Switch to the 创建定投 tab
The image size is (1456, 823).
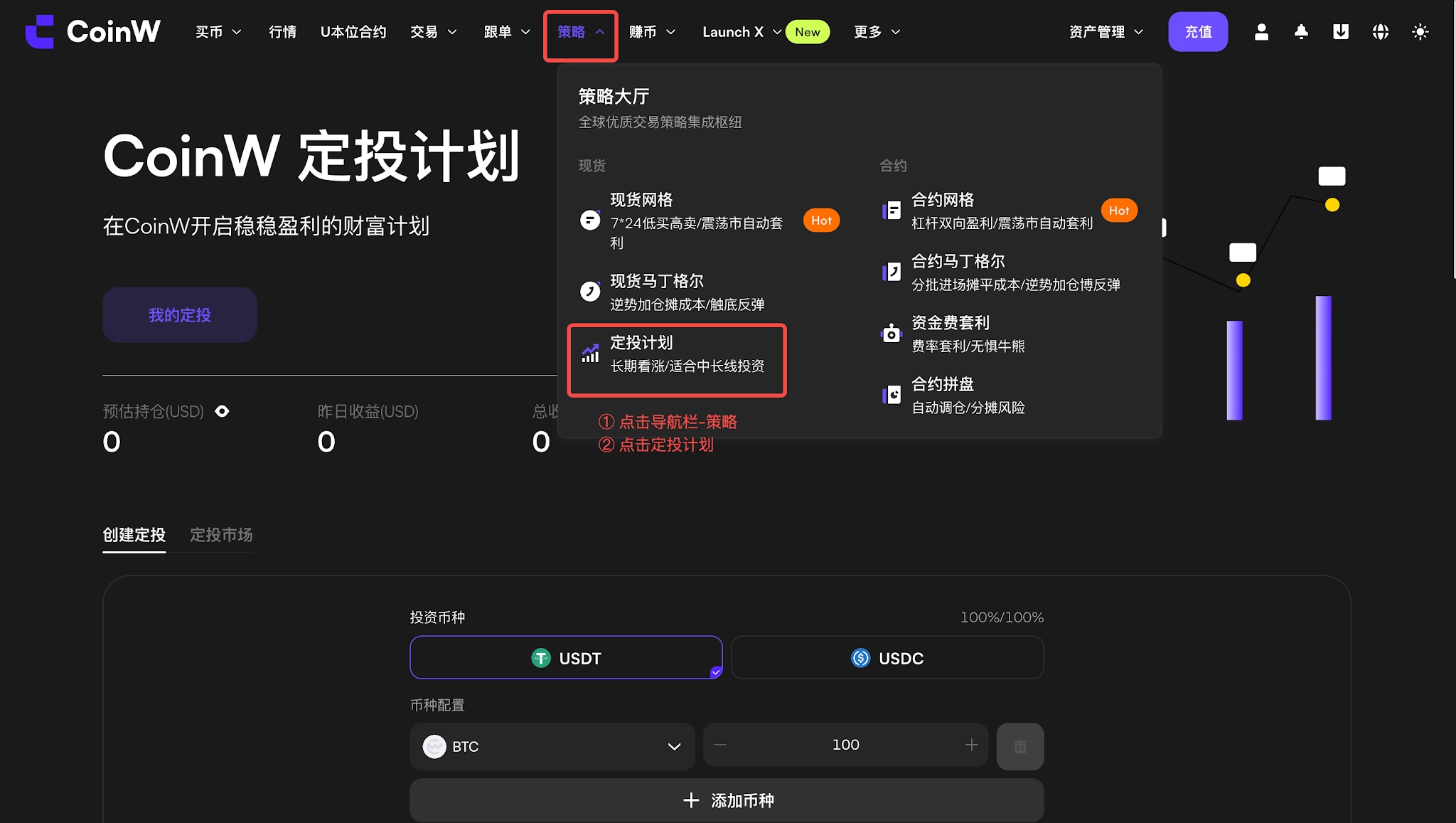point(134,535)
